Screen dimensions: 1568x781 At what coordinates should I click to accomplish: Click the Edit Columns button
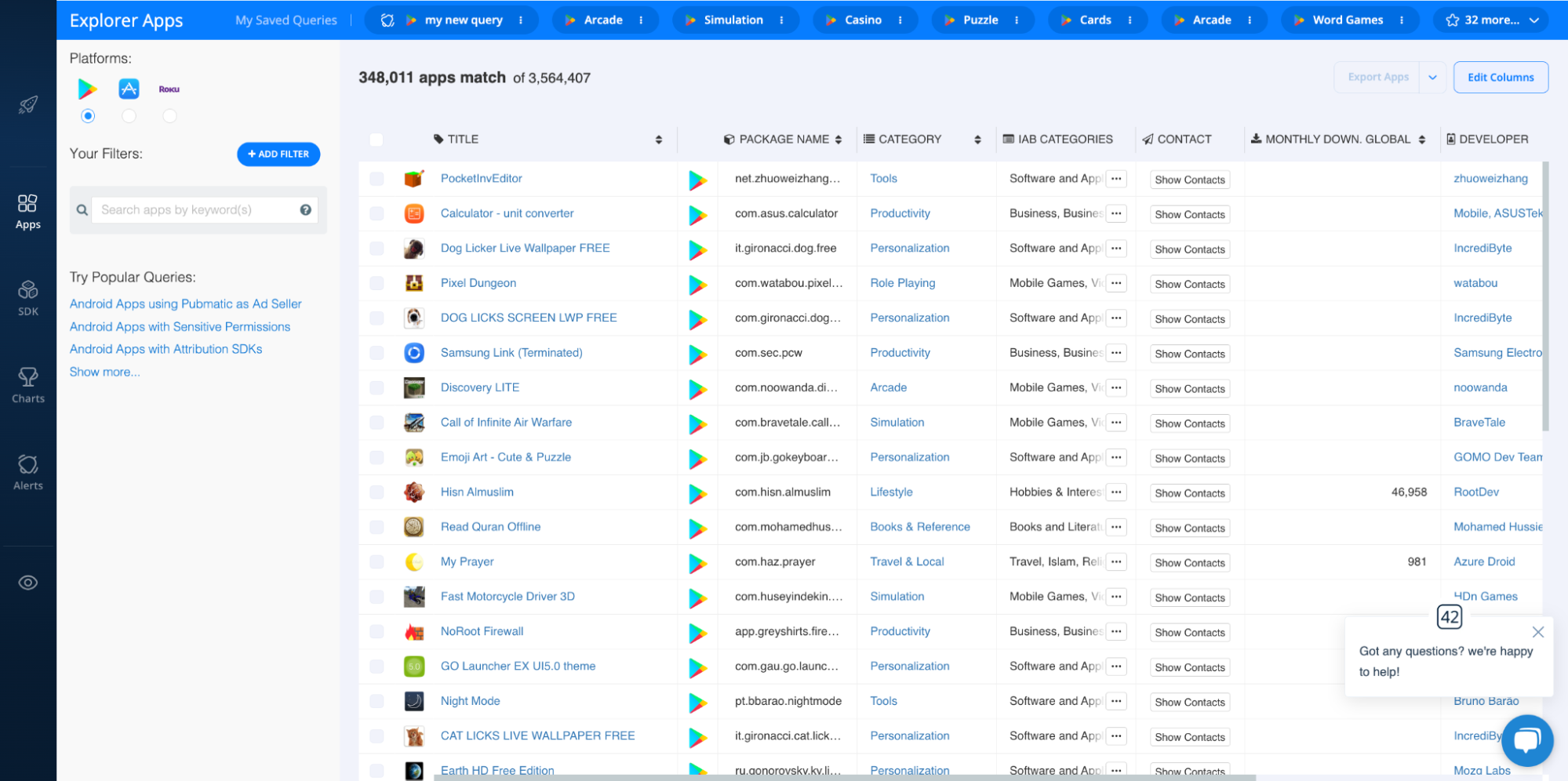[1501, 78]
